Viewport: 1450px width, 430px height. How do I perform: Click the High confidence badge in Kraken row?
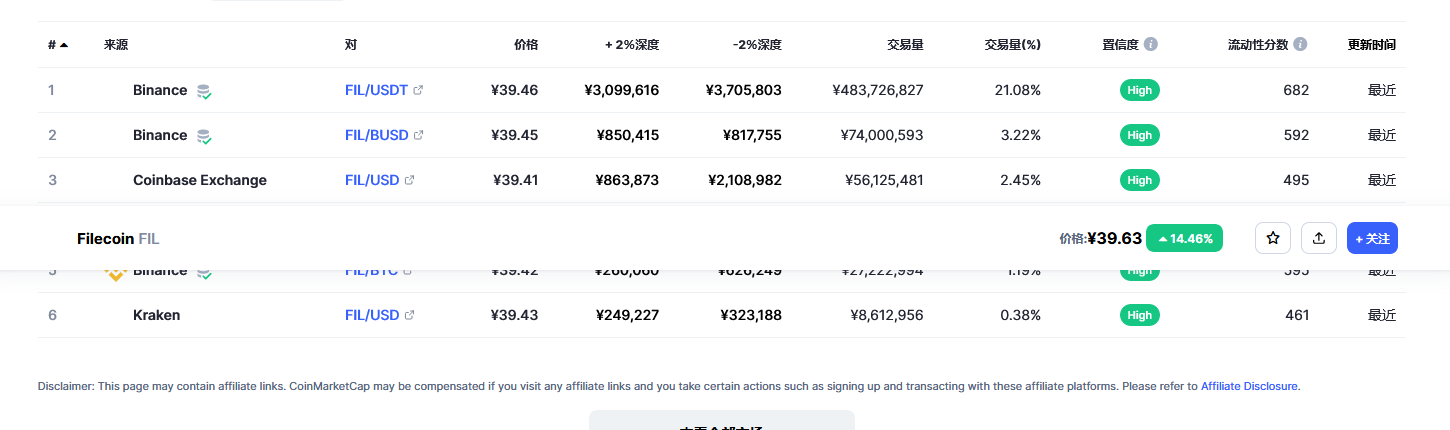1139,315
